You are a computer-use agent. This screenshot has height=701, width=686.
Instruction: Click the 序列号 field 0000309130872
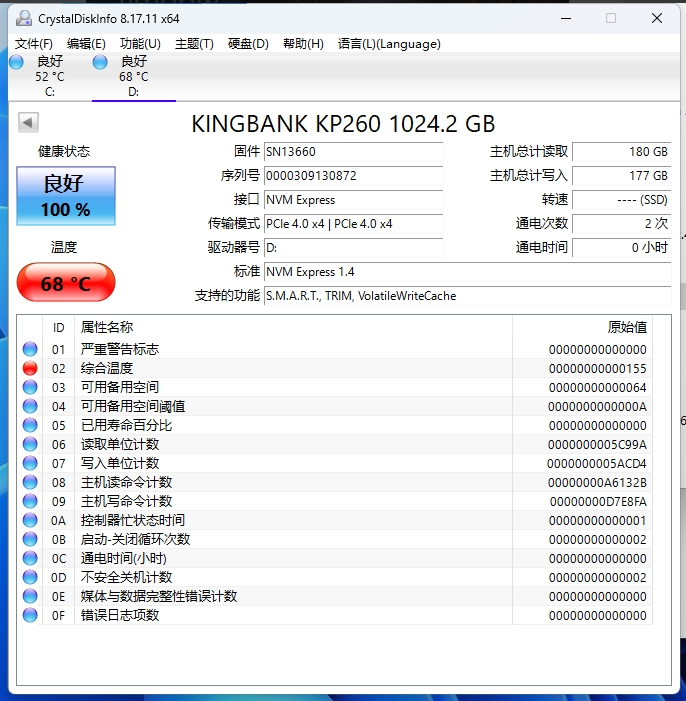pos(353,176)
